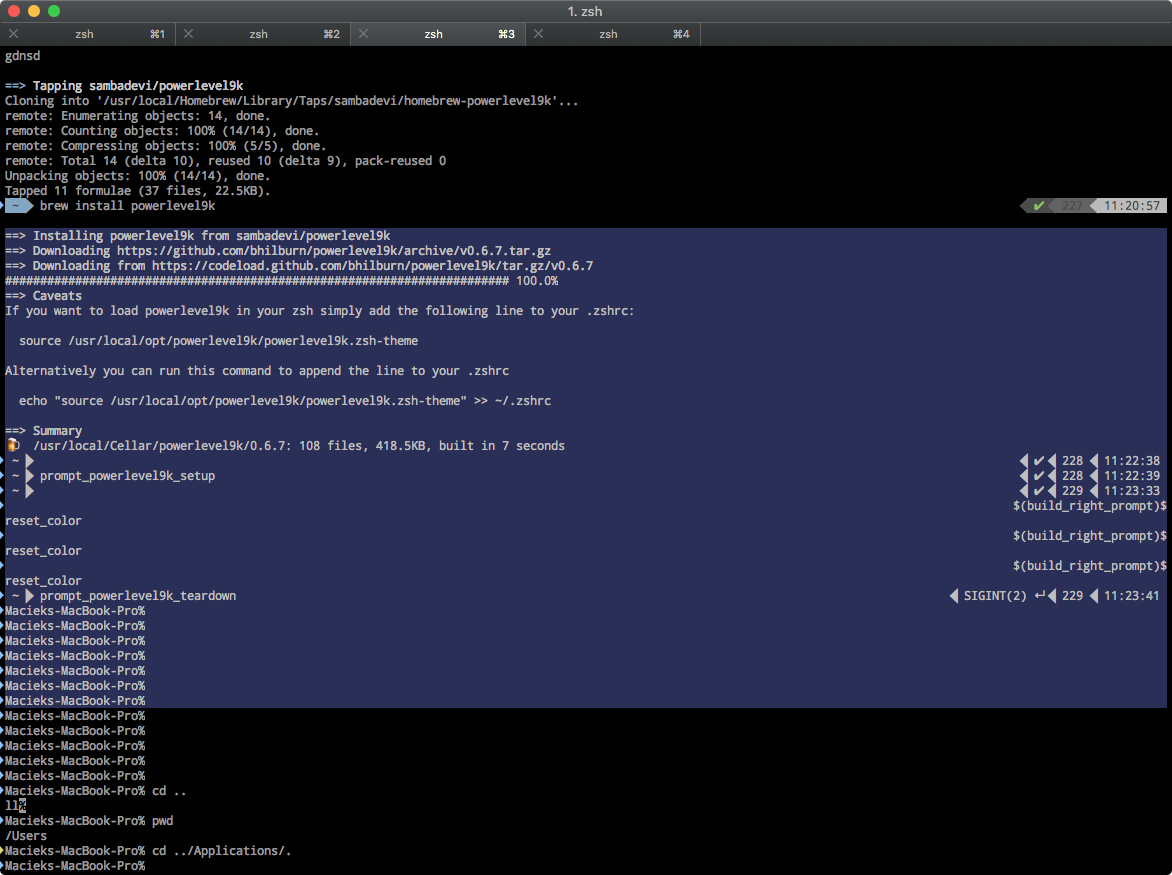Click the '/Users' output line
1172x875 pixels.
point(25,836)
